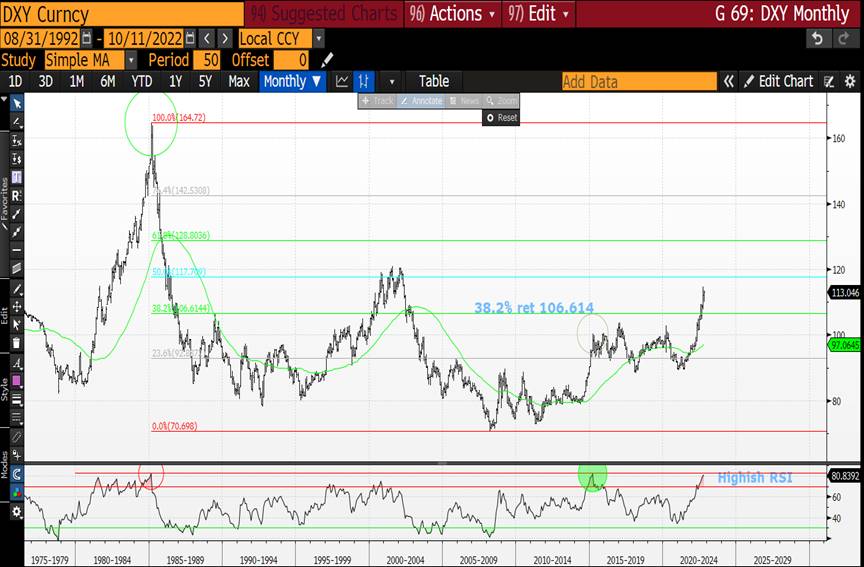The width and height of the screenshot is (864, 567).
Task: Click the Highish RSI annotation text
Action: pyautogui.click(x=755, y=478)
